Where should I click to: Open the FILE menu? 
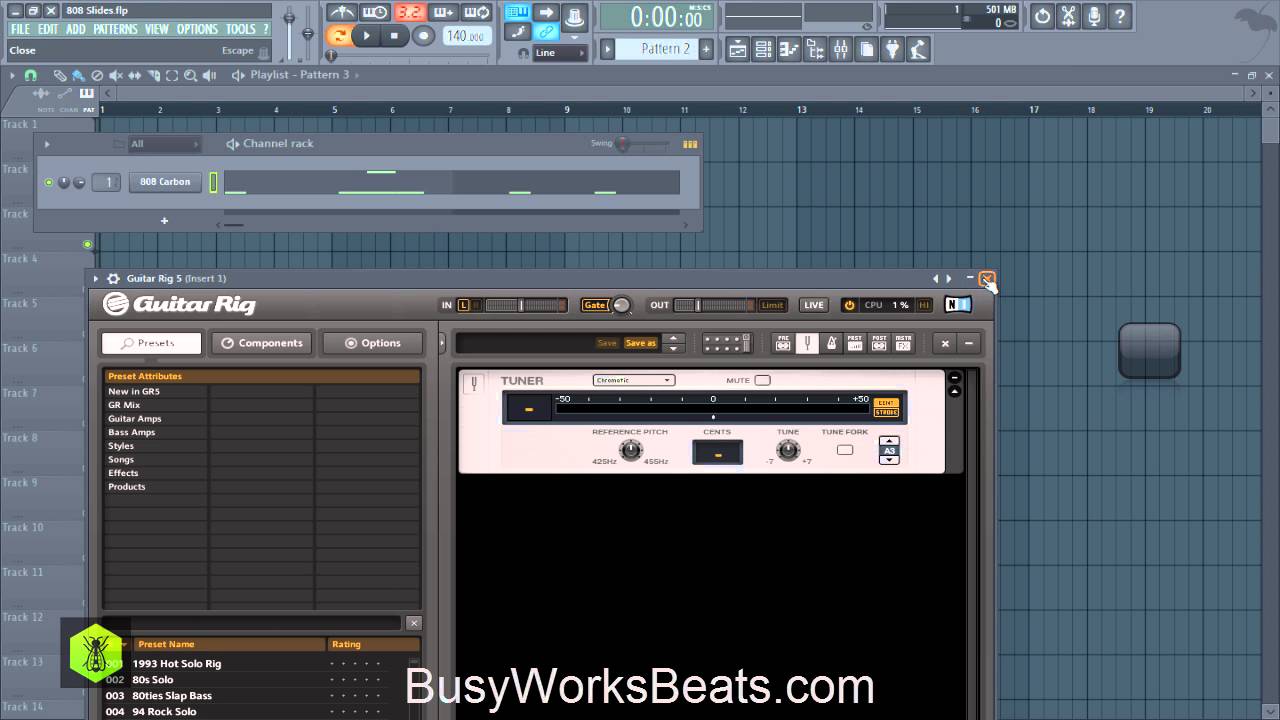click(20, 29)
